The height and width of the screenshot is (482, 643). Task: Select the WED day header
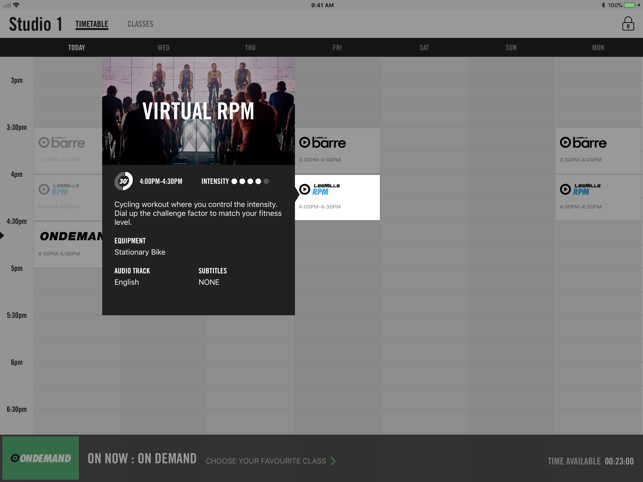tap(163, 48)
